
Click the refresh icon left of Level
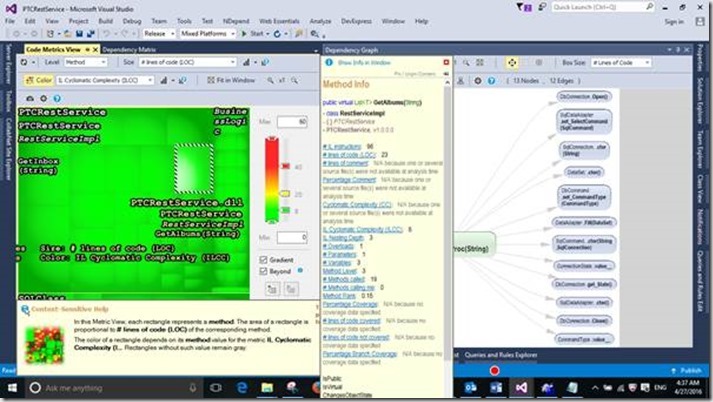click(x=24, y=62)
